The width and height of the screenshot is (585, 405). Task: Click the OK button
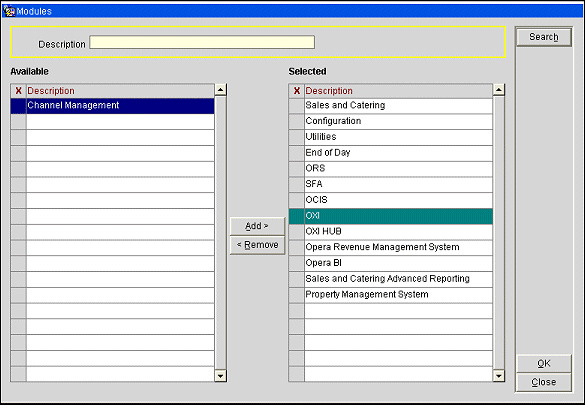pos(544,364)
